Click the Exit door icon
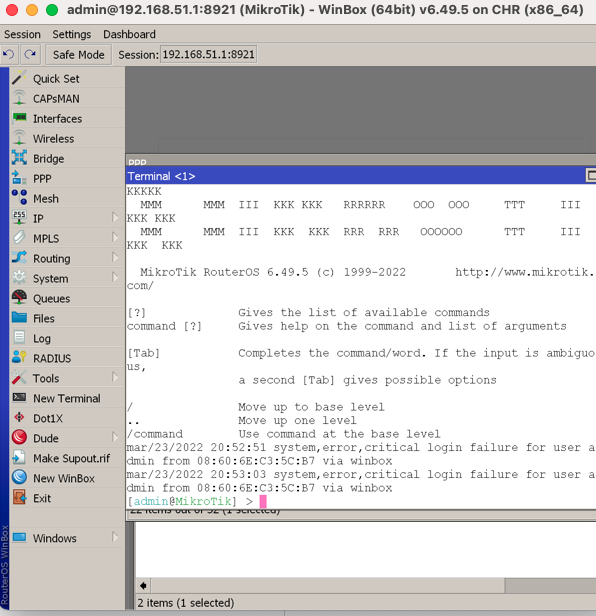 (x=19, y=498)
